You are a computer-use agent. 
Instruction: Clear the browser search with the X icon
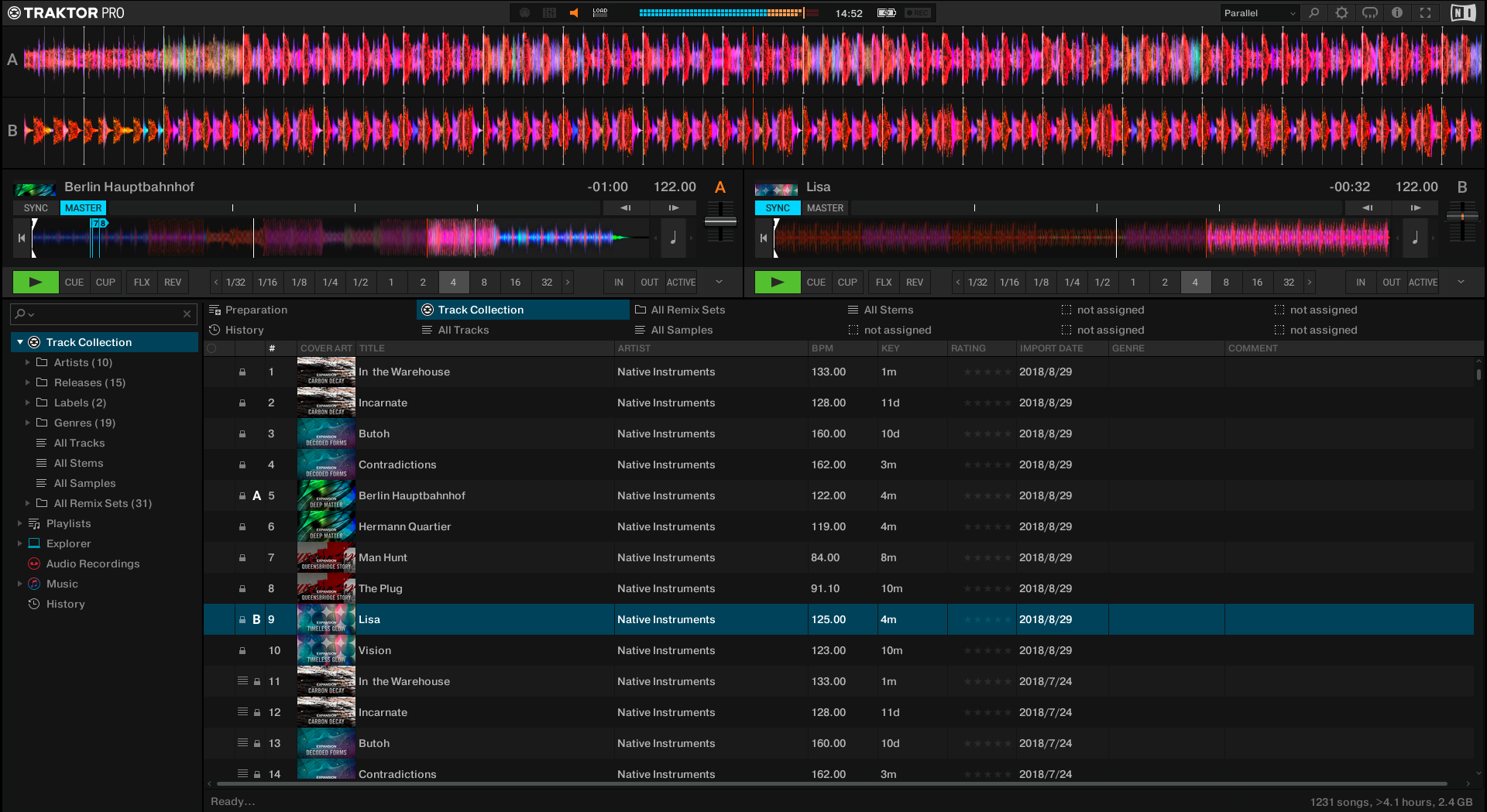pos(187,314)
